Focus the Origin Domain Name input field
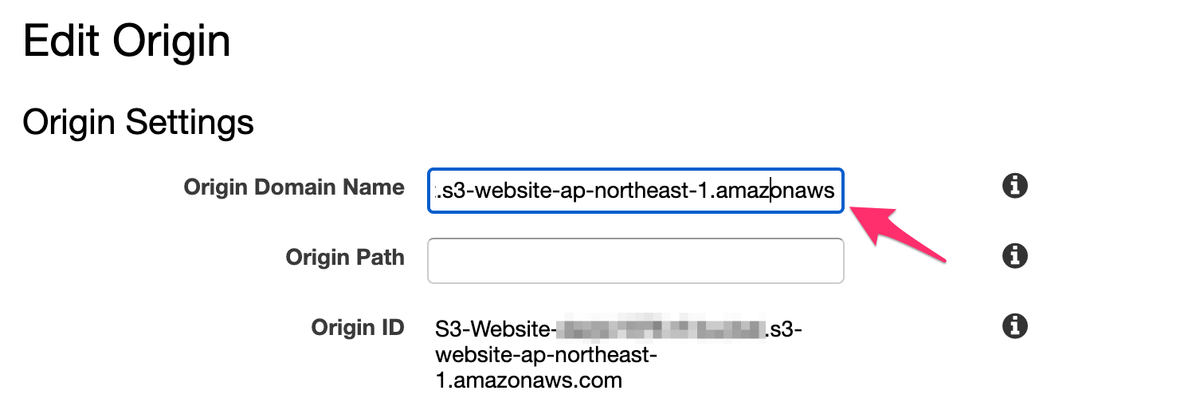The image size is (1200, 410). point(636,190)
